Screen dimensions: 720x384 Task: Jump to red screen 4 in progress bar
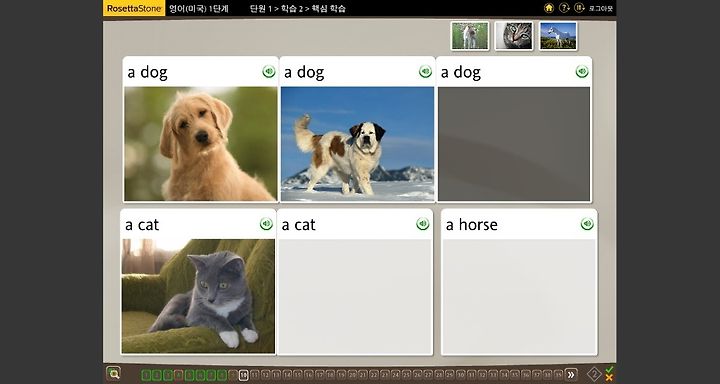179,375
